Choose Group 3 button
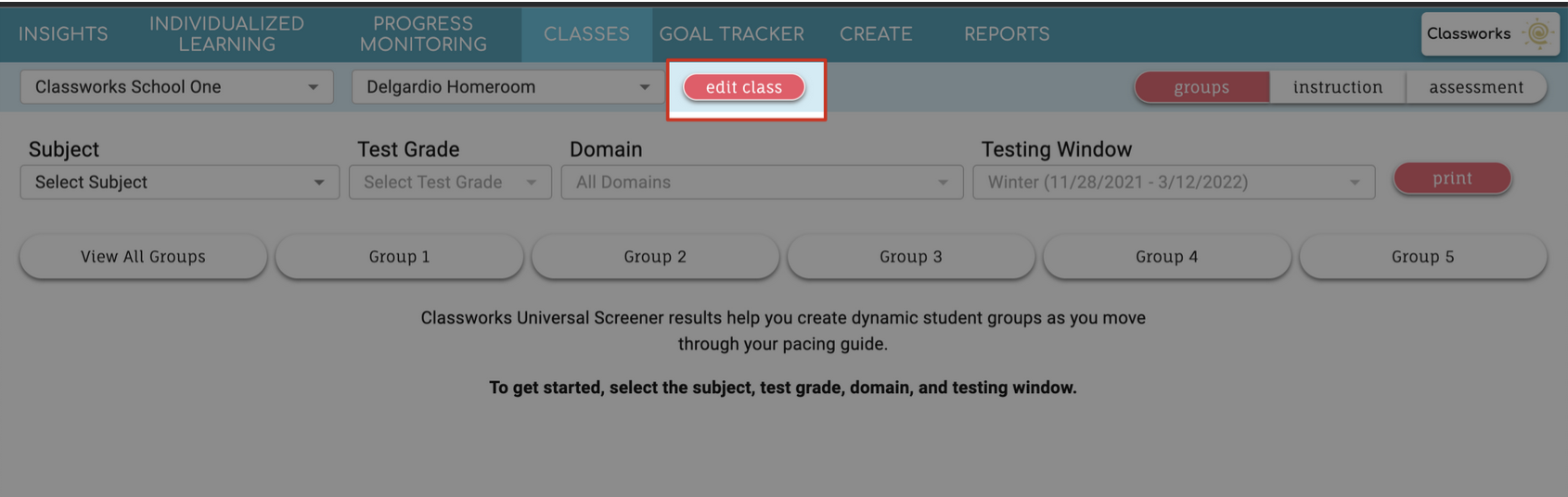1568x497 pixels. tap(910, 257)
